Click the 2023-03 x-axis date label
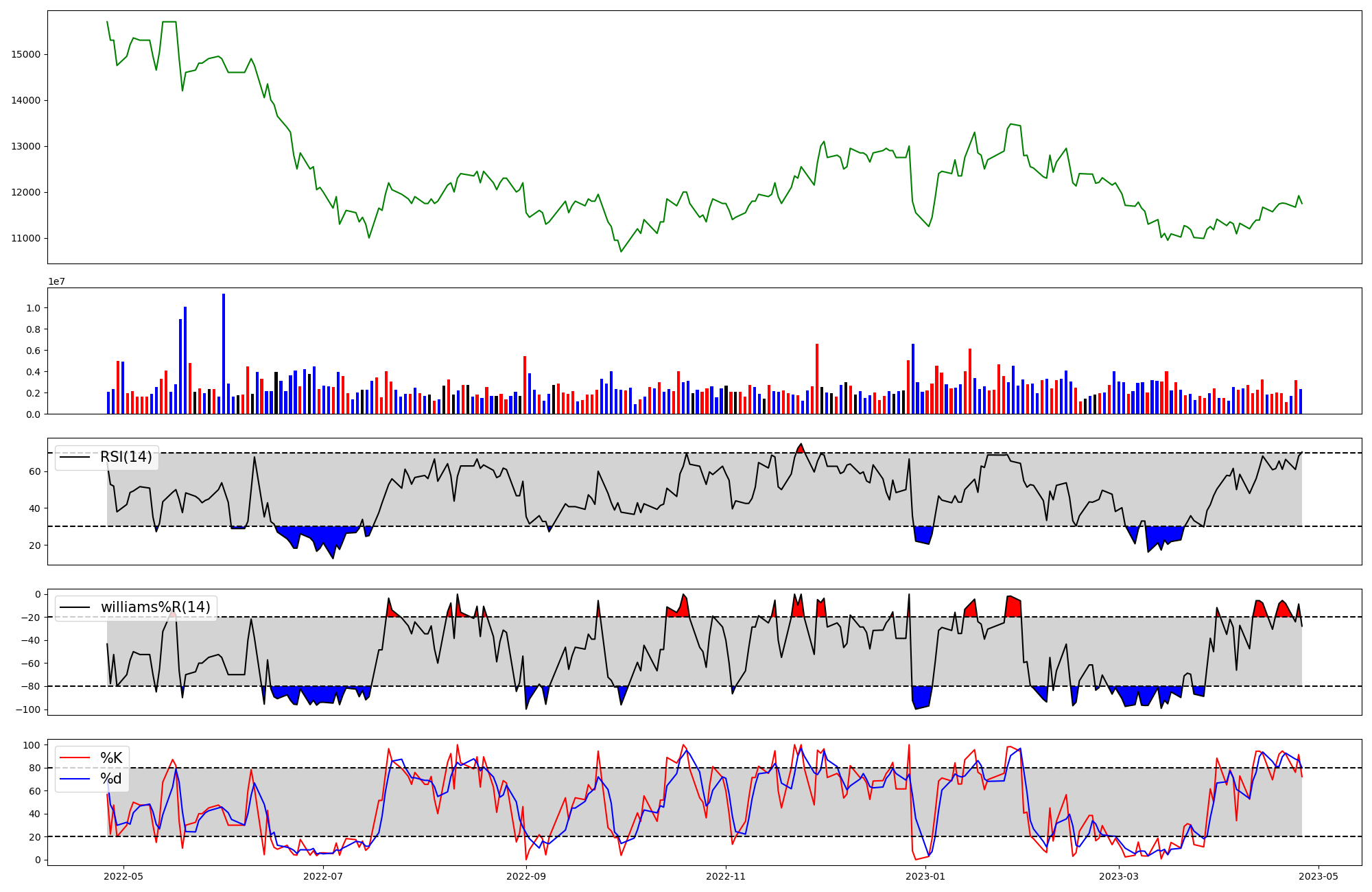Viewport: 1372px width, 892px height. pyautogui.click(x=1119, y=876)
